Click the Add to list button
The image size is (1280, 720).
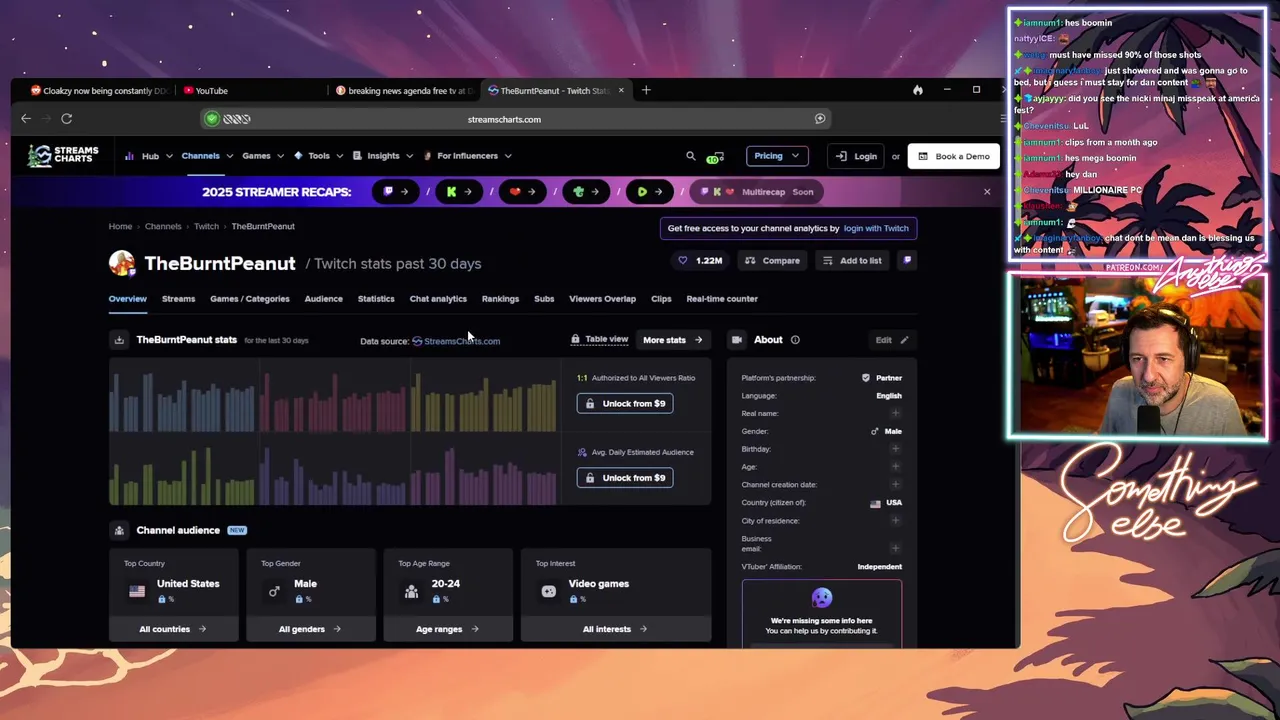tap(852, 261)
